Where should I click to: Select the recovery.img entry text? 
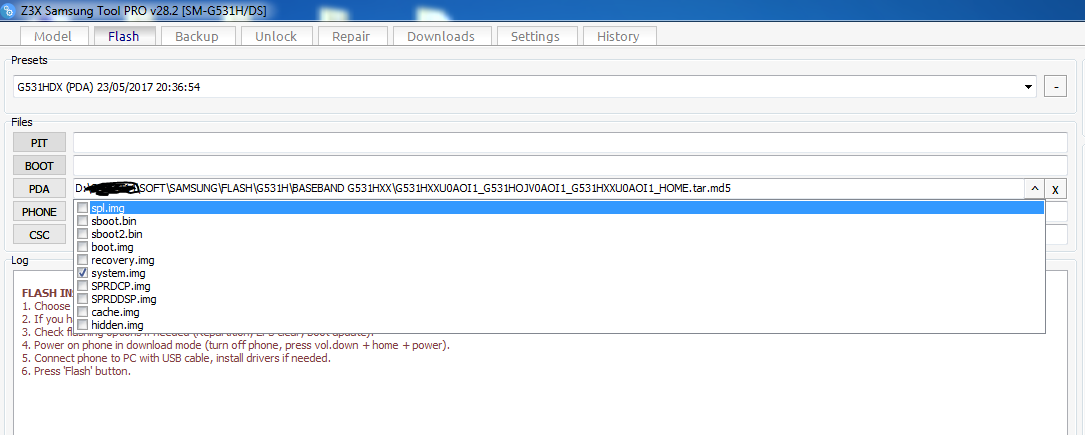tap(122, 260)
